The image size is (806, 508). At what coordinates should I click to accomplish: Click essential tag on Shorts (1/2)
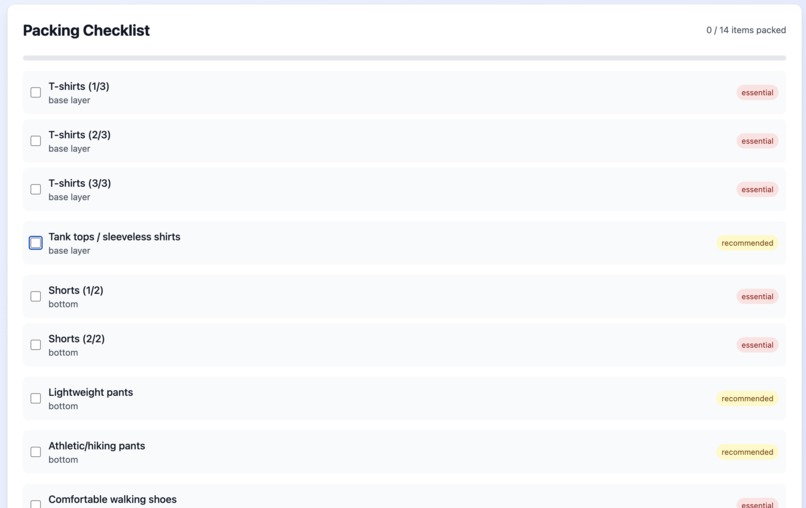tap(757, 296)
